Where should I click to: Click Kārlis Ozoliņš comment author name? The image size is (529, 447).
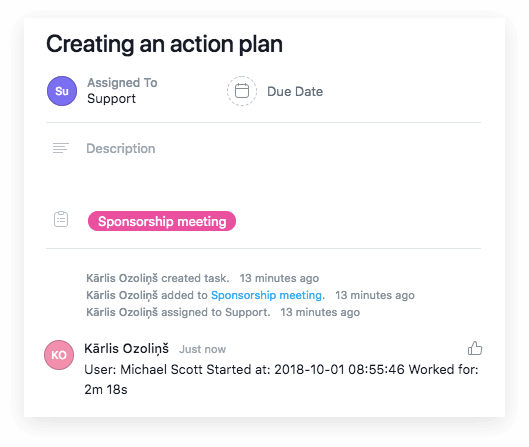[127, 348]
